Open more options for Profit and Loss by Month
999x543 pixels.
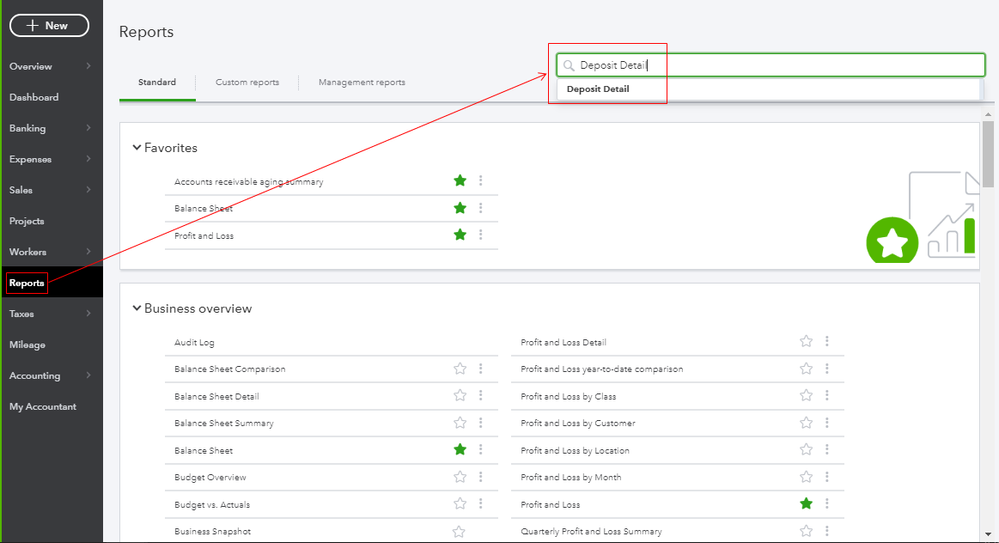[x=827, y=477]
